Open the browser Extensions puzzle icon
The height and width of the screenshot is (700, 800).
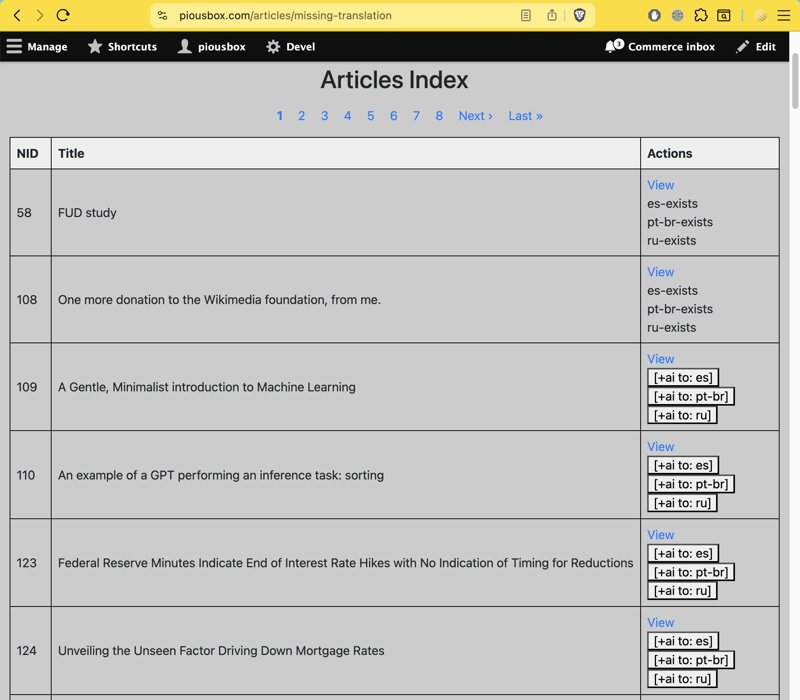(x=702, y=15)
